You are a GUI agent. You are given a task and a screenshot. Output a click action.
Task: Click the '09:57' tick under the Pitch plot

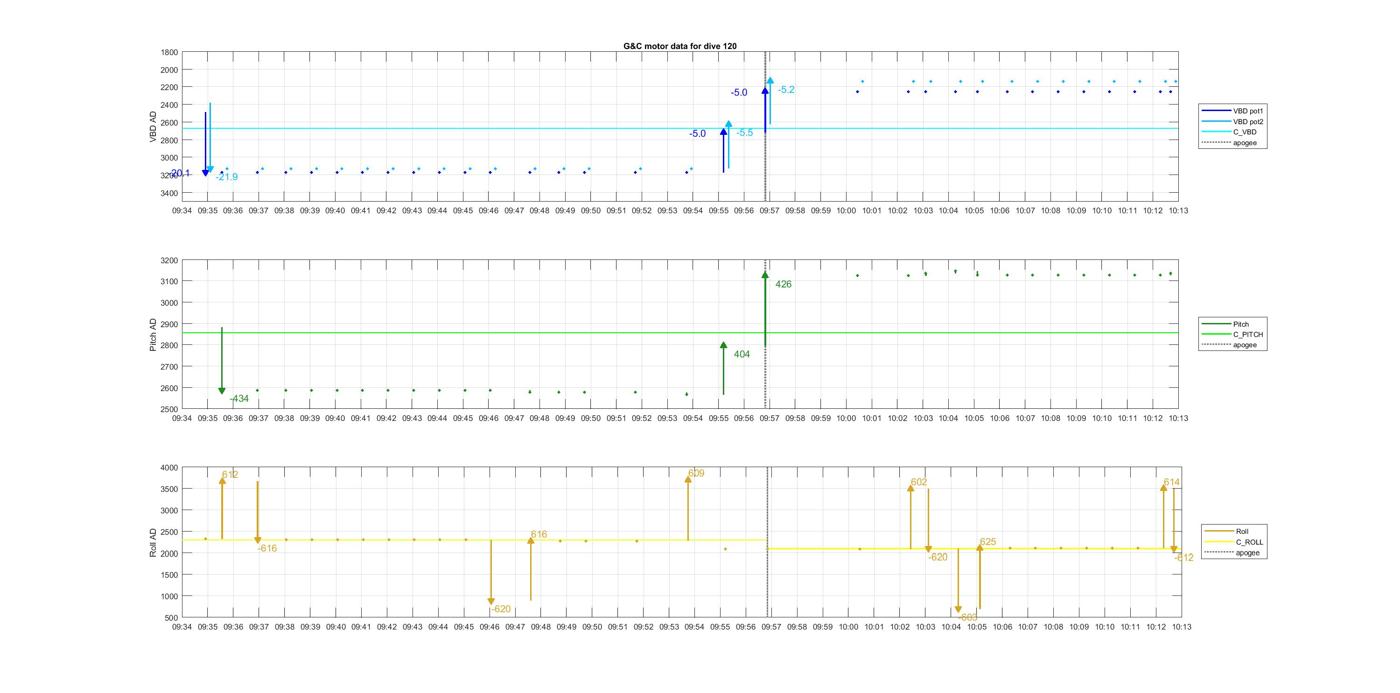[x=769, y=419]
